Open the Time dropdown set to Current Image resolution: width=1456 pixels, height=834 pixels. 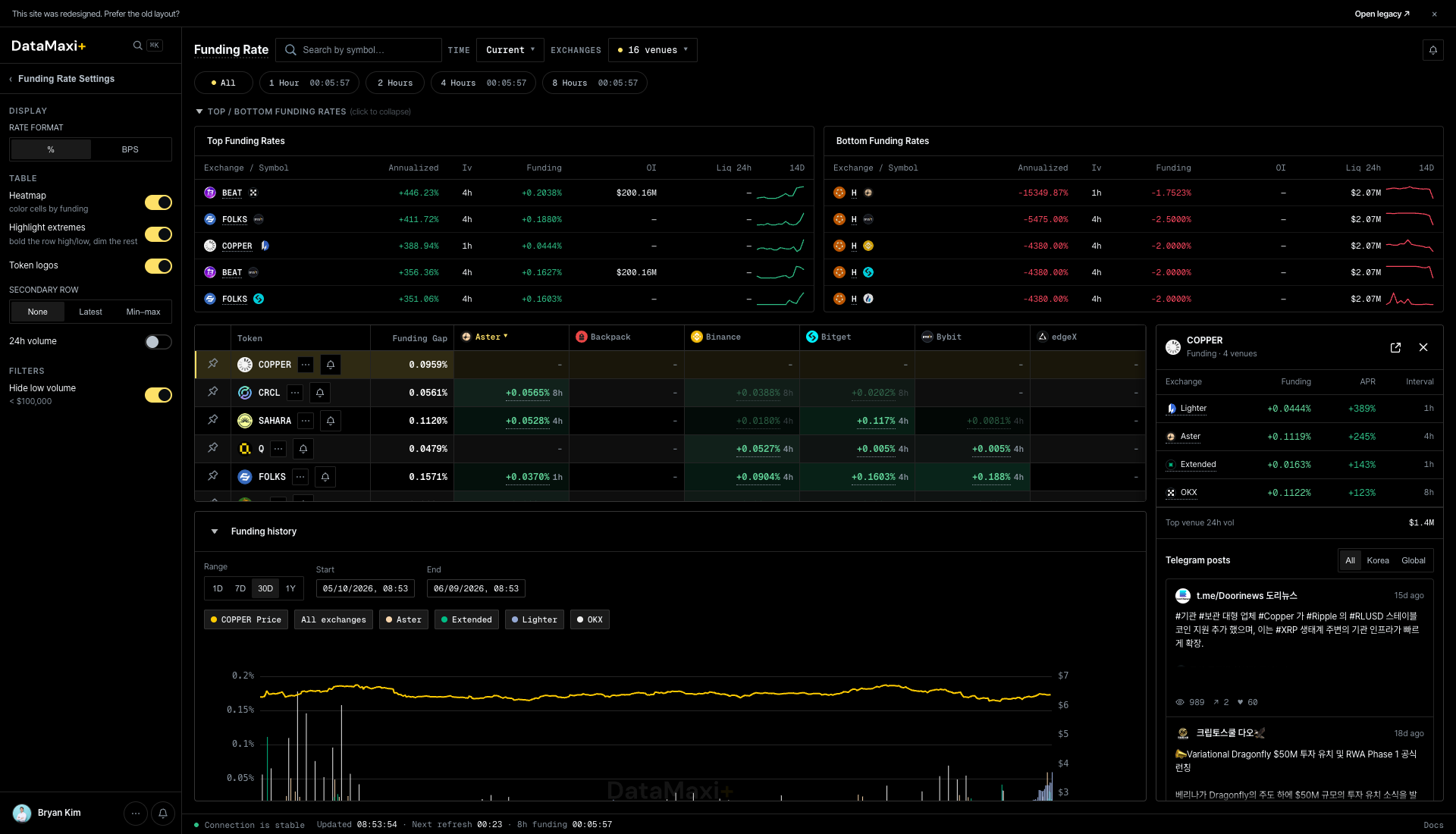point(510,50)
